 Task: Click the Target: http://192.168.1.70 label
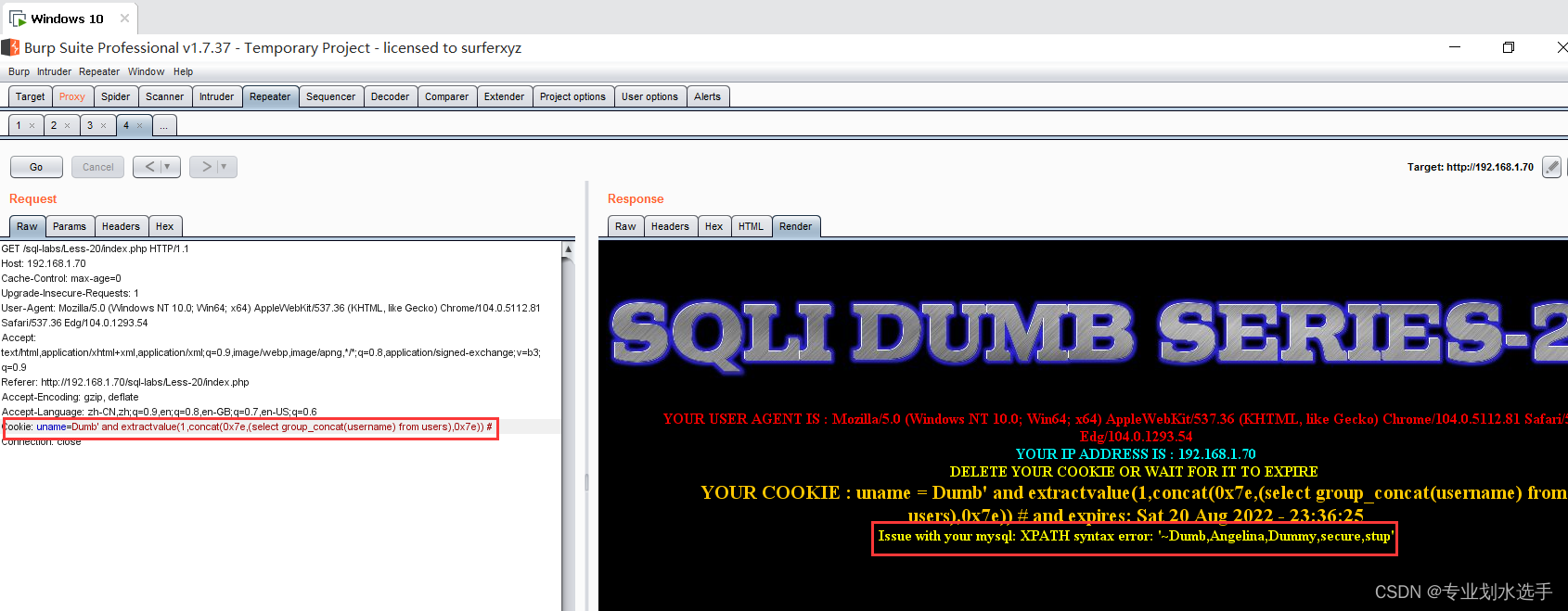tap(1471, 167)
